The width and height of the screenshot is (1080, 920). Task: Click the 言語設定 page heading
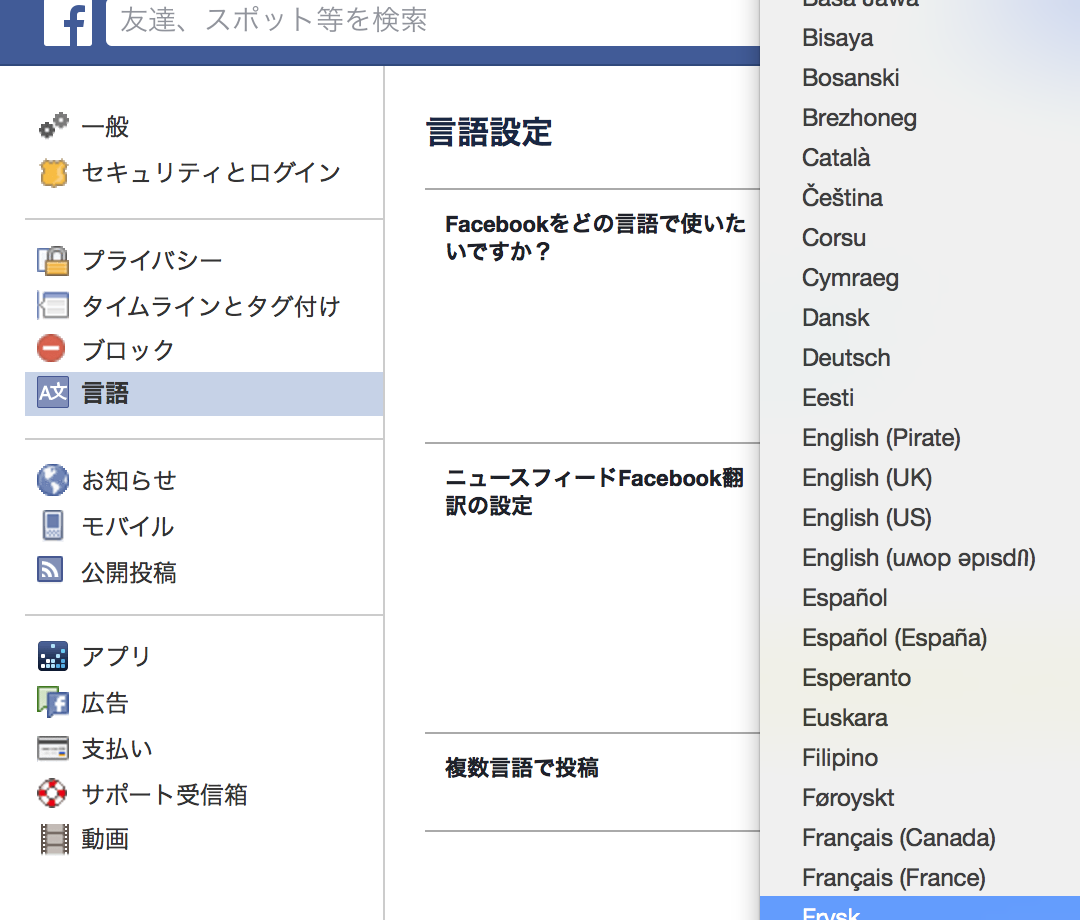tap(489, 132)
